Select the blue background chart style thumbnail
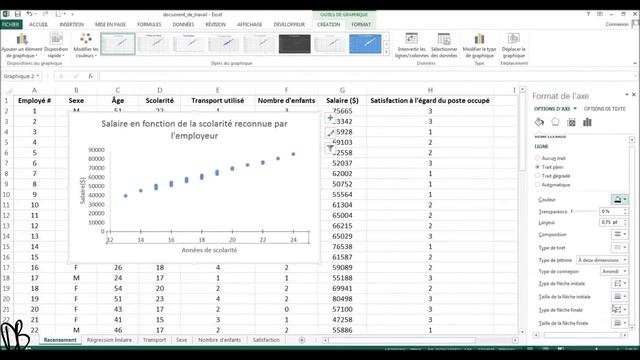640x360 pixels. 365,44
